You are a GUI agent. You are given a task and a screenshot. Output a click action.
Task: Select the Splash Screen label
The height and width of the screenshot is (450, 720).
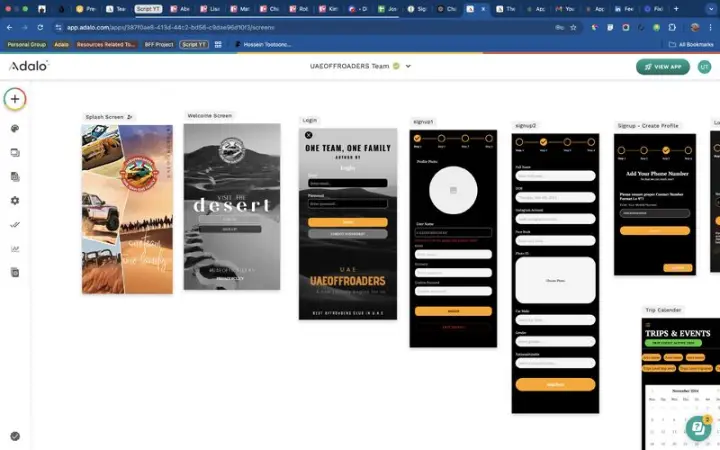coord(104,117)
